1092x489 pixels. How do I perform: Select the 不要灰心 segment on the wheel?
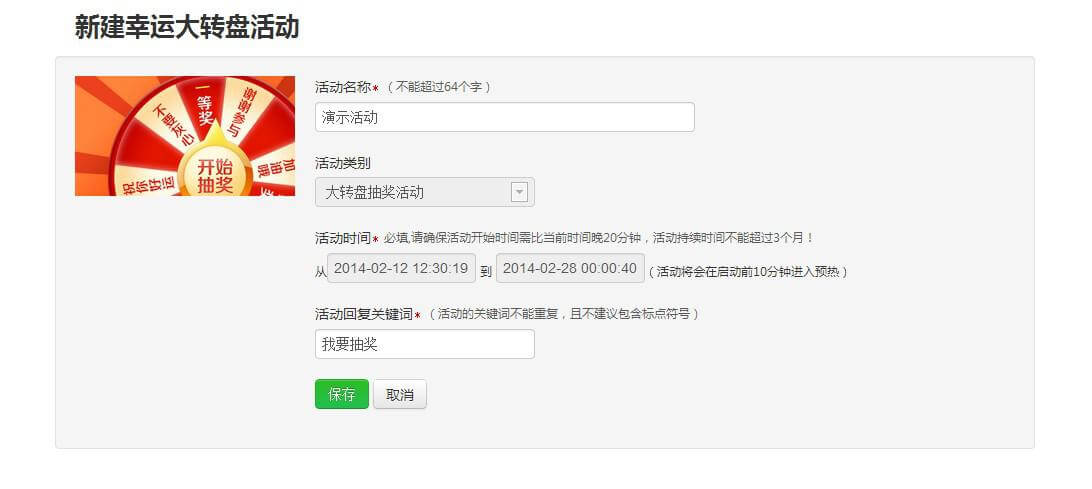coord(171,125)
